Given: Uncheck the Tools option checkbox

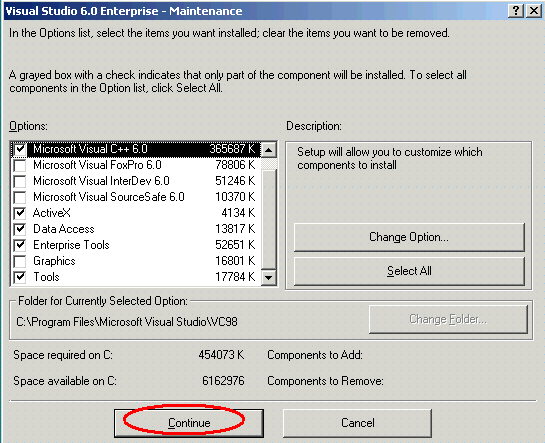Looking at the screenshot, I should pyautogui.click(x=20, y=277).
